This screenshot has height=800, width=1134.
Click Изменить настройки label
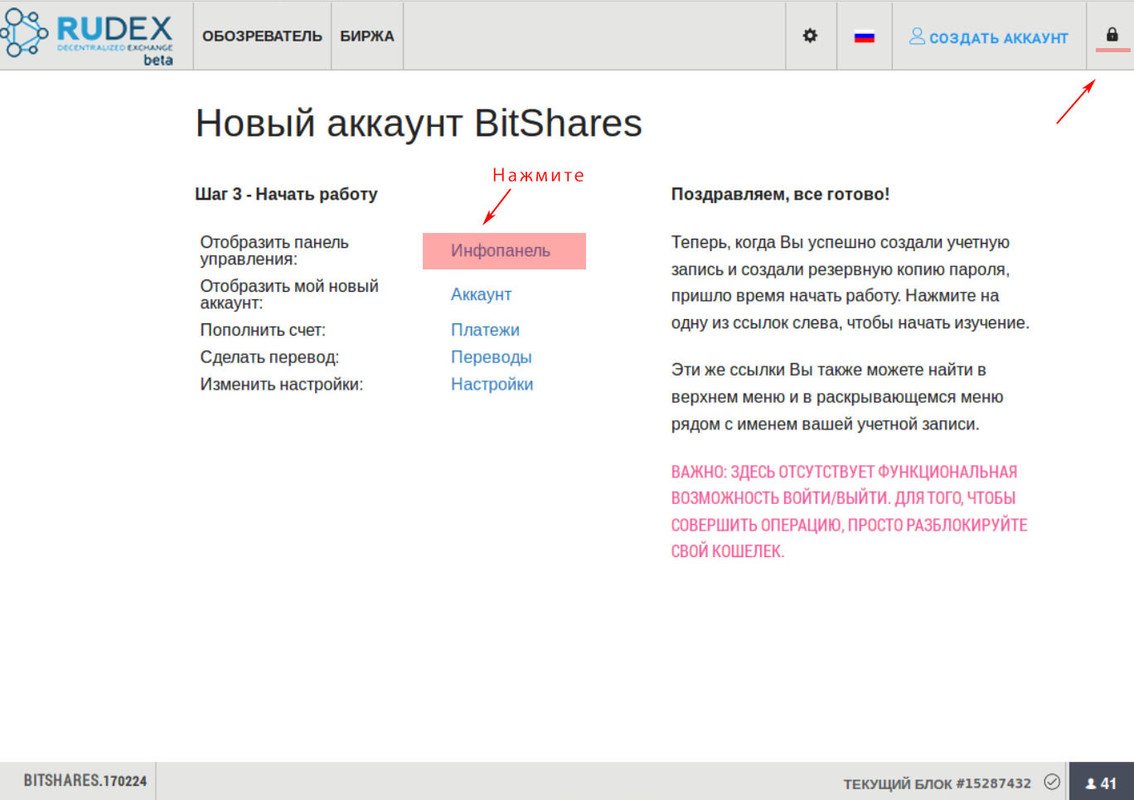281,384
